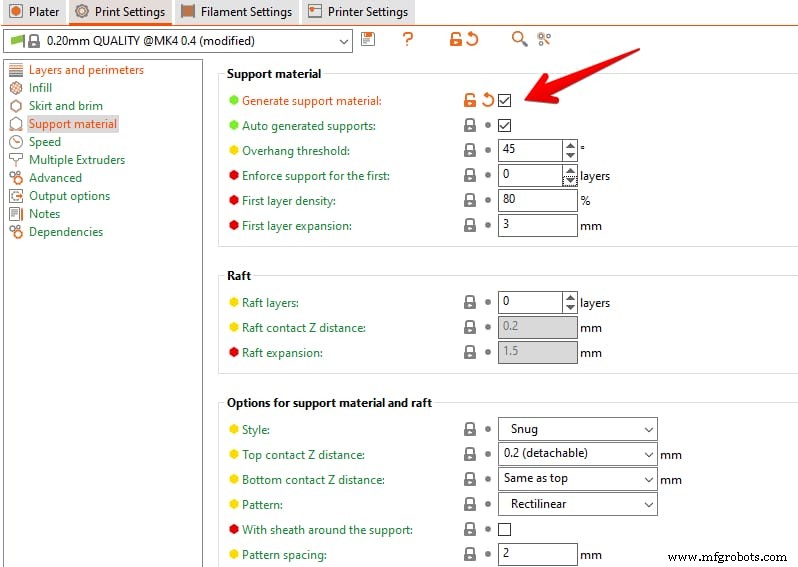798x567 pixels.
Task: Click the First layer expansion label
Action: (x=297, y=225)
